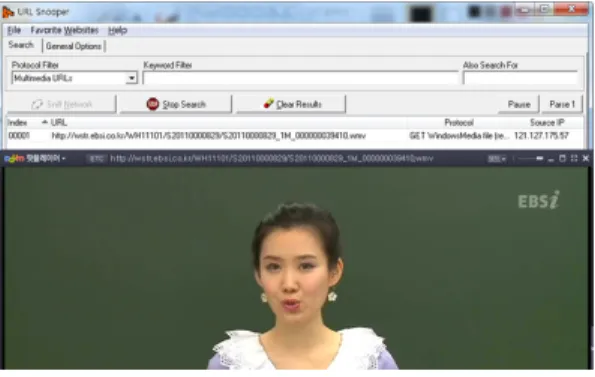Click into the Keyword Filter field

[x=301, y=78]
